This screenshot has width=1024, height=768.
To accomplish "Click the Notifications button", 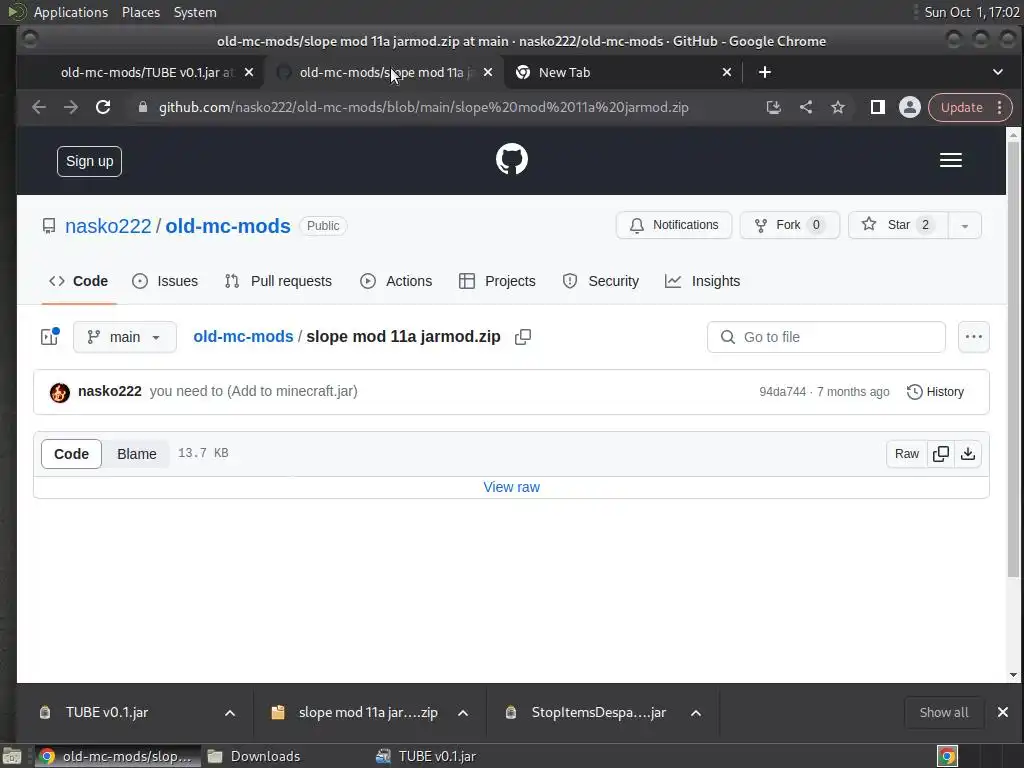I will [x=674, y=225].
